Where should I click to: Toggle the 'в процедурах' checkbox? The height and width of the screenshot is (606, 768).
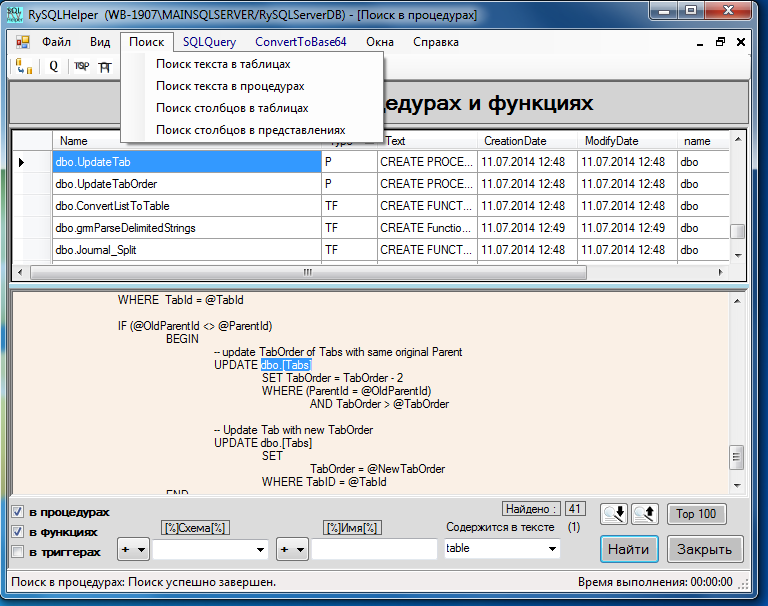18,512
